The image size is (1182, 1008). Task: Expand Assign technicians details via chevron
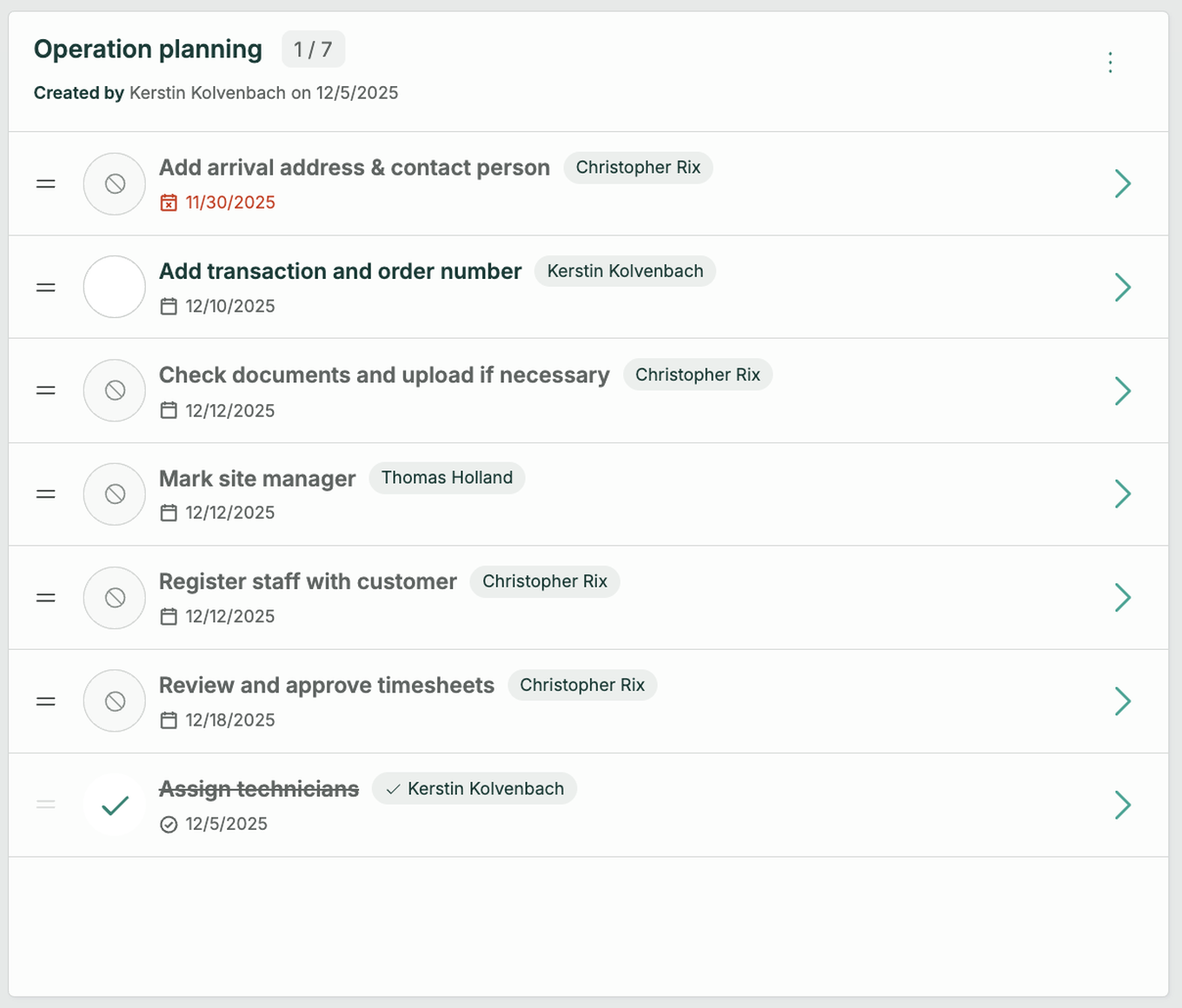tap(1122, 806)
